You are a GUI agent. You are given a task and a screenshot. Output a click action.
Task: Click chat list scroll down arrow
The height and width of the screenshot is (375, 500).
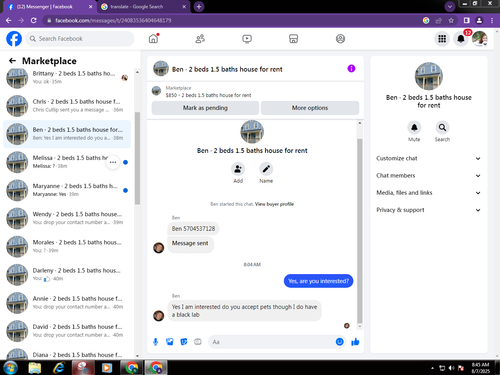pyautogui.click(x=137, y=356)
